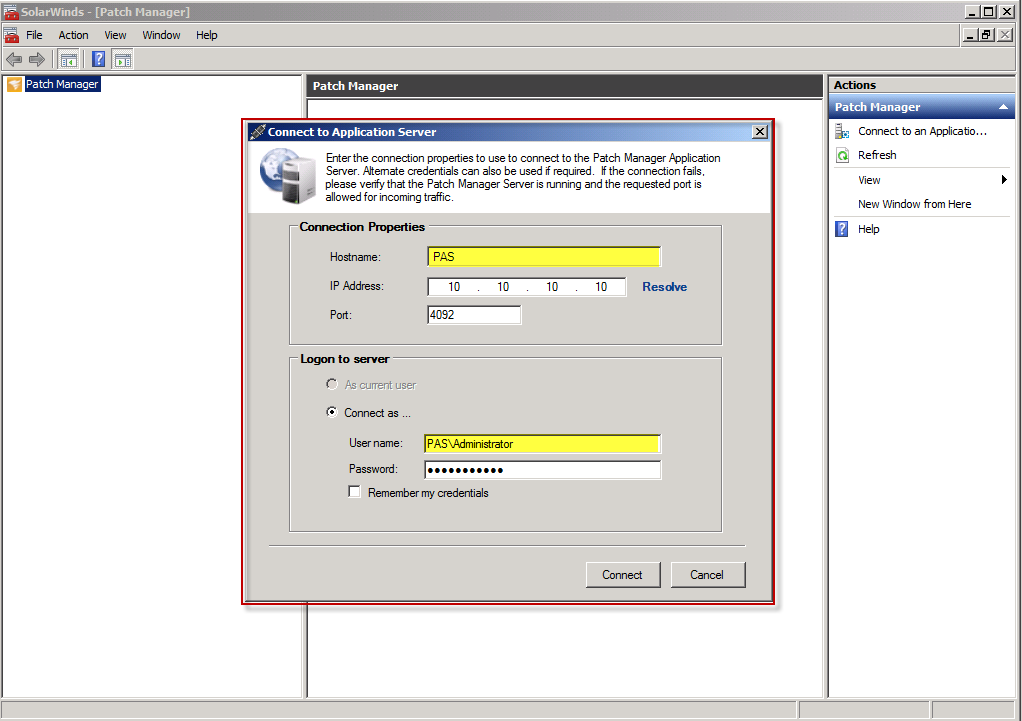The height and width of the screenshot is (721, 1022).
Task: Click the Help icon in Actions pane
Action: pos(842,229)
